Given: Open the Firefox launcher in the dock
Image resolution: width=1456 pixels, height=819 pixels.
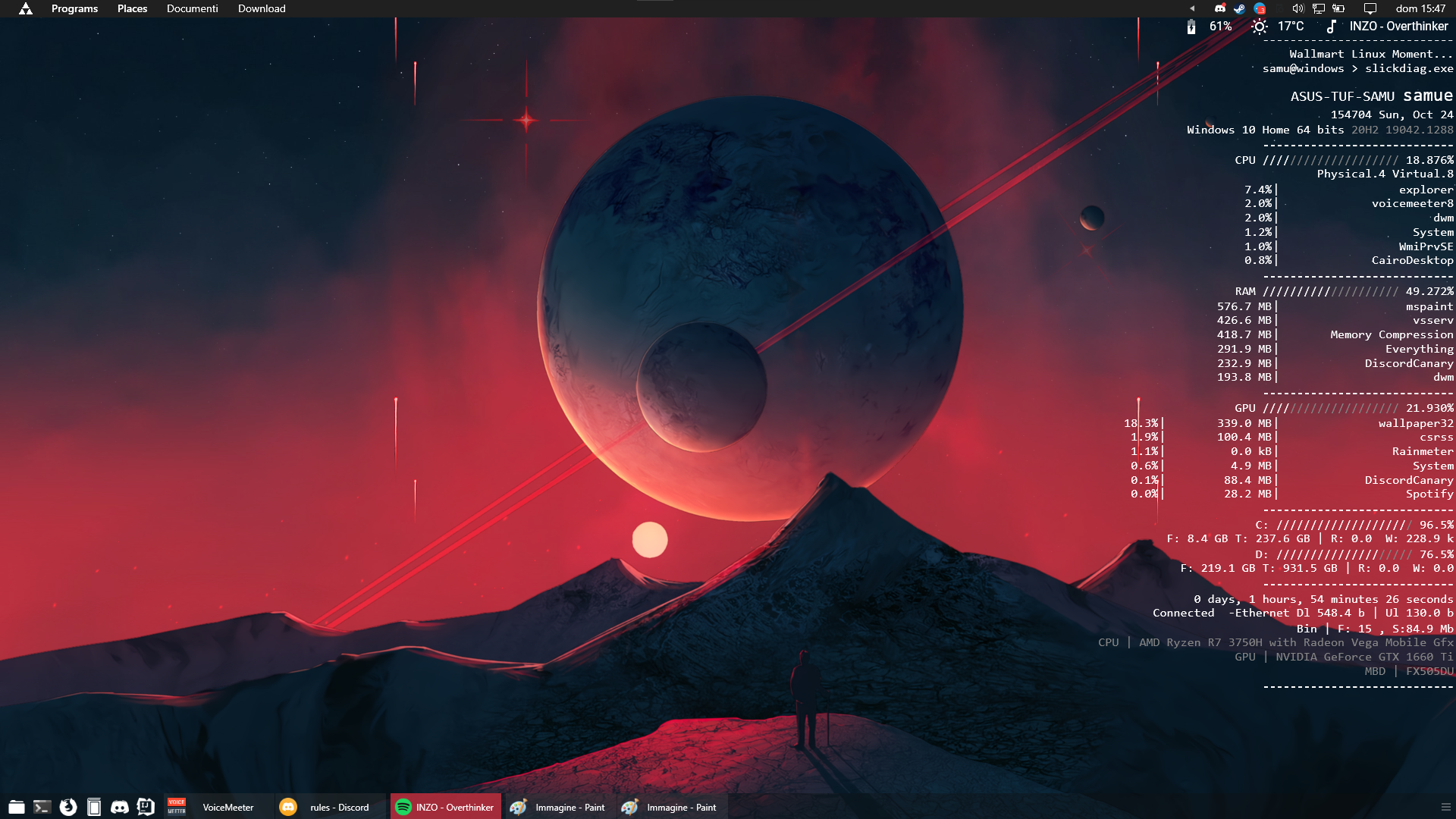Looking at the screenshot, I should [68, 807].
